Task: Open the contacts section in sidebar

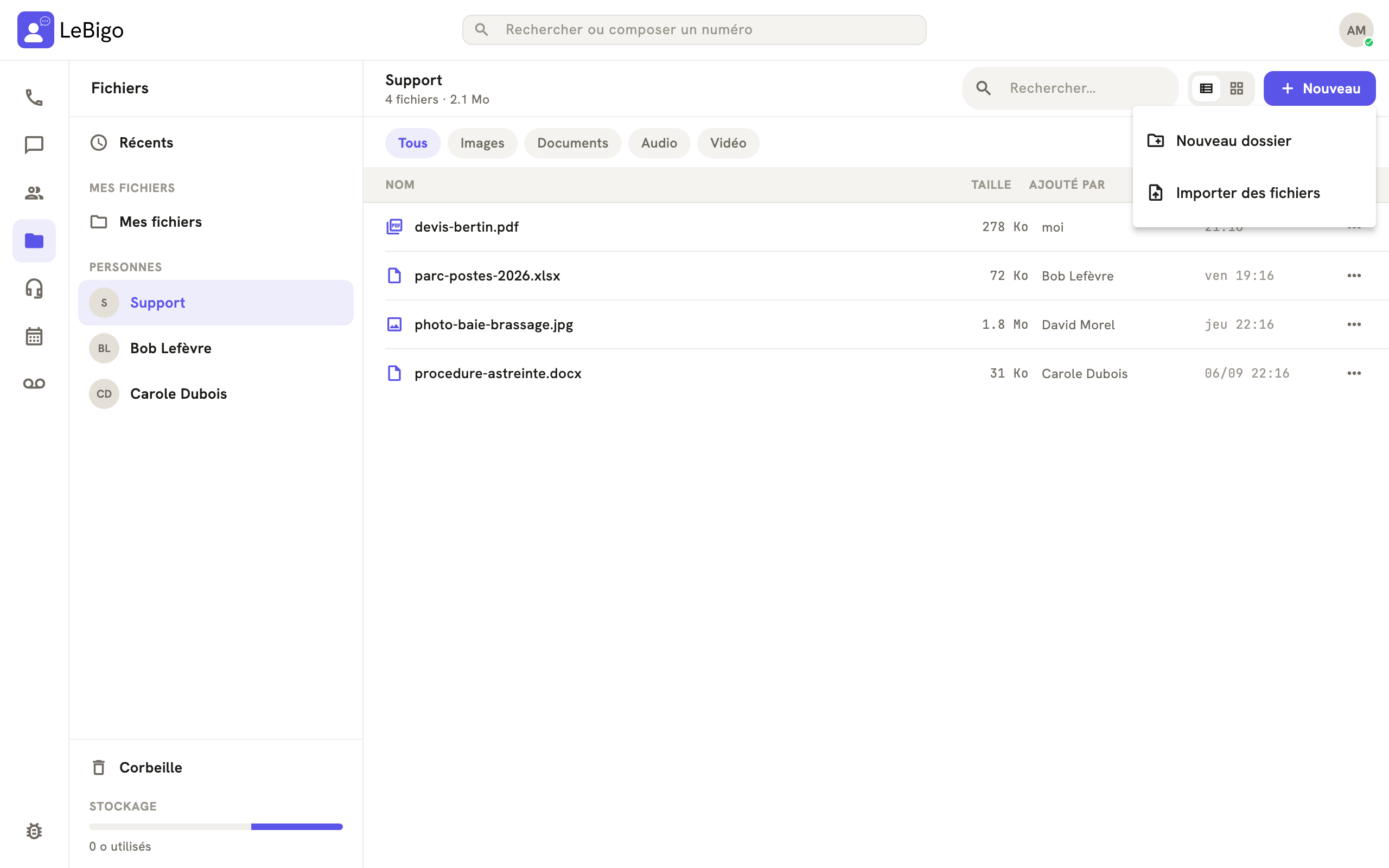Action: (34, 193)
